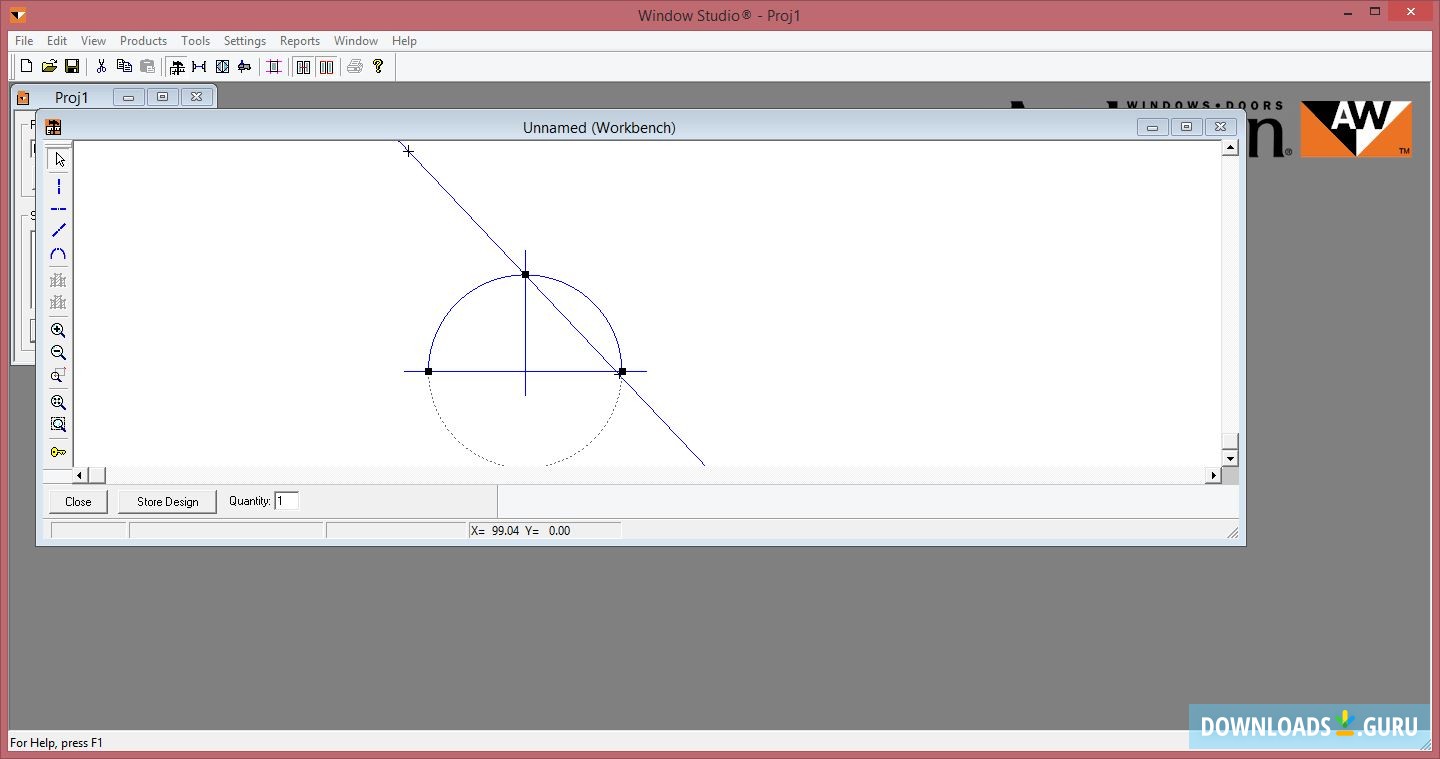
Task: Click the yellow key icon
Action: click(x=59, y=452)
